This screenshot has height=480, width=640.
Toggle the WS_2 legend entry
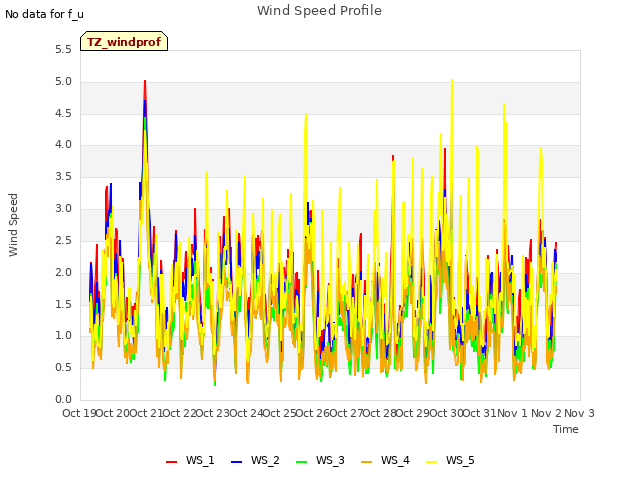(255, 460)
